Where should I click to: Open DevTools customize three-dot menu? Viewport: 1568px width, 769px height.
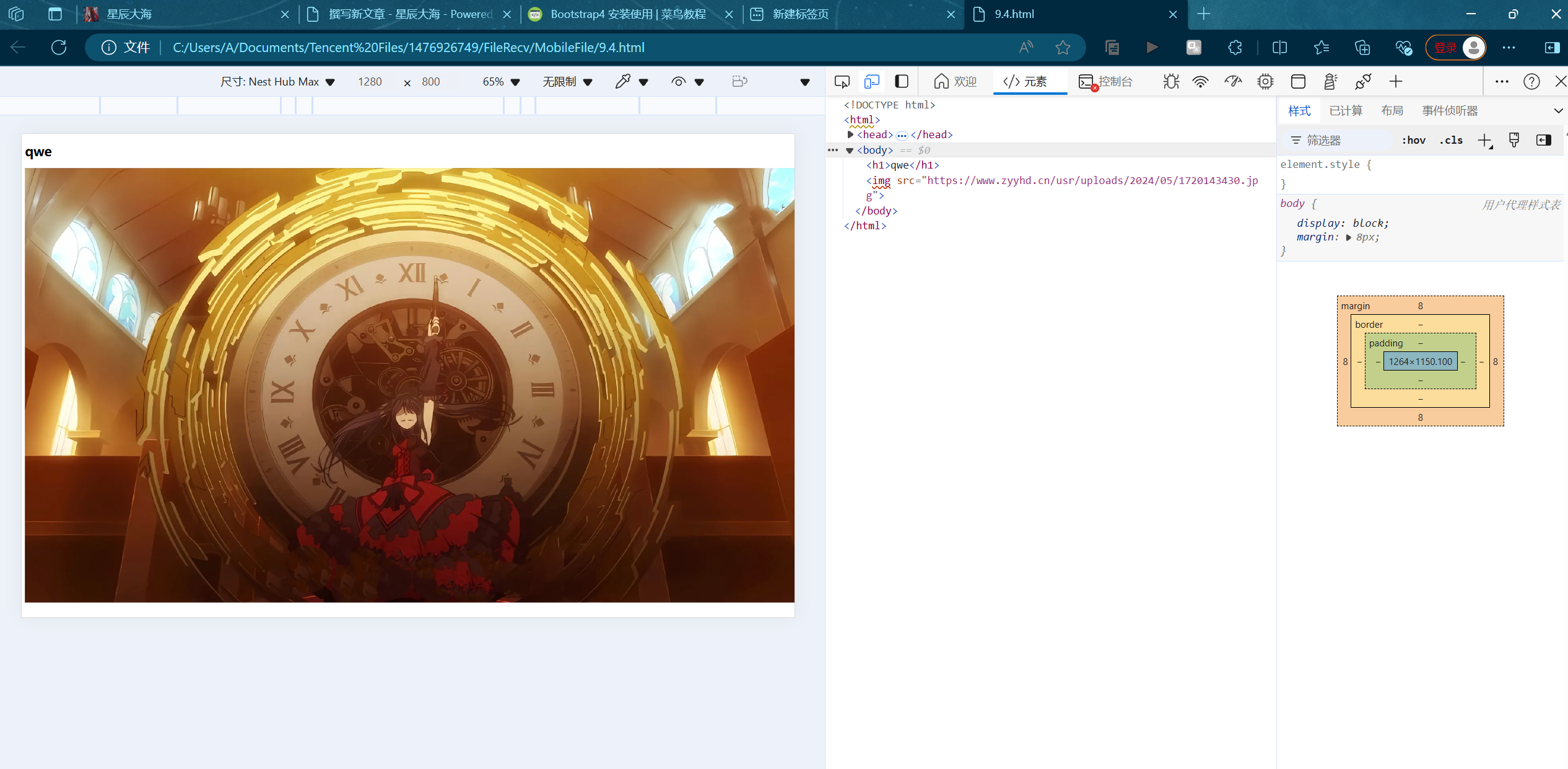(1502, 81)
